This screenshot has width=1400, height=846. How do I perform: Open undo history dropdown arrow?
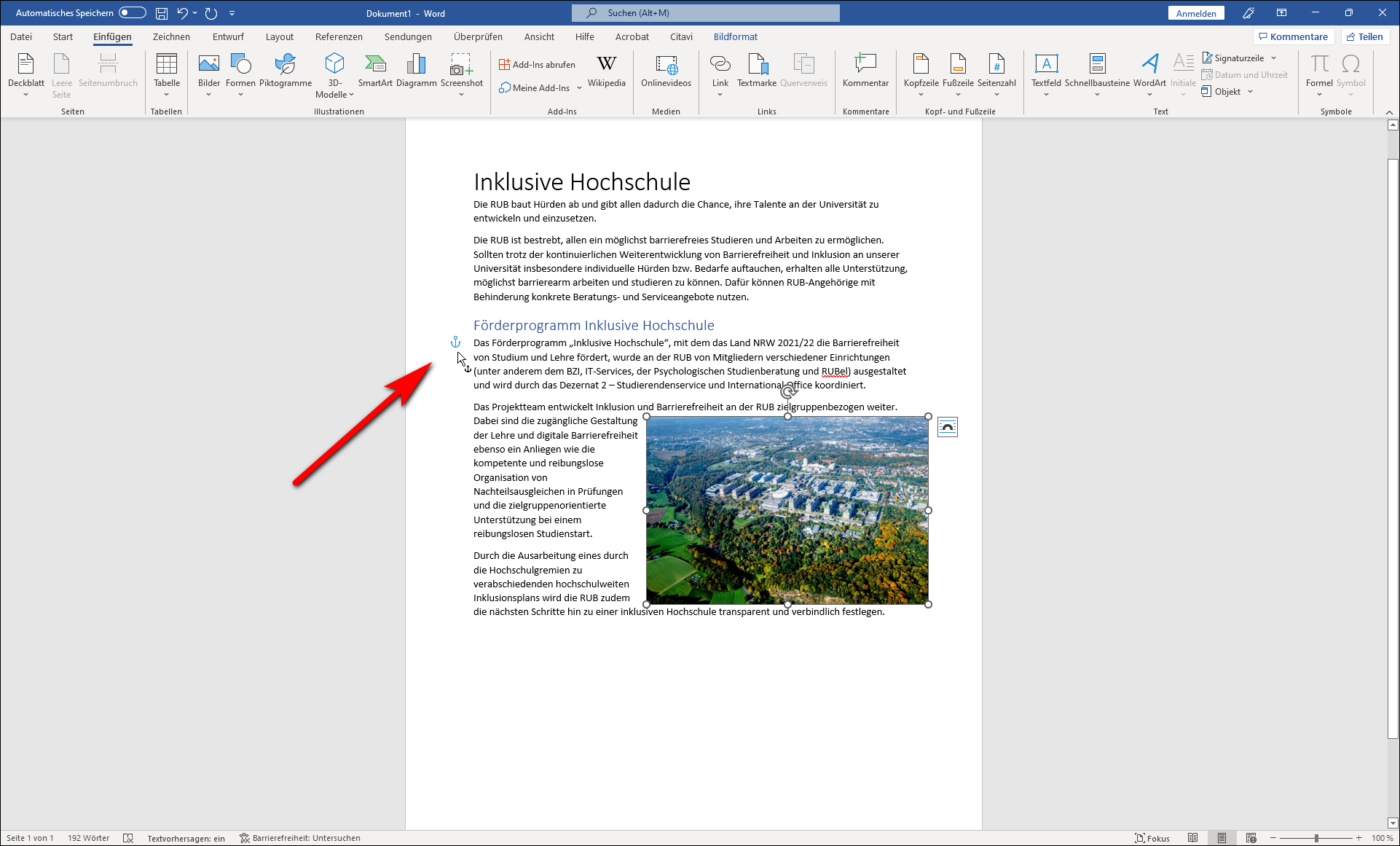(x=195, y=13)
